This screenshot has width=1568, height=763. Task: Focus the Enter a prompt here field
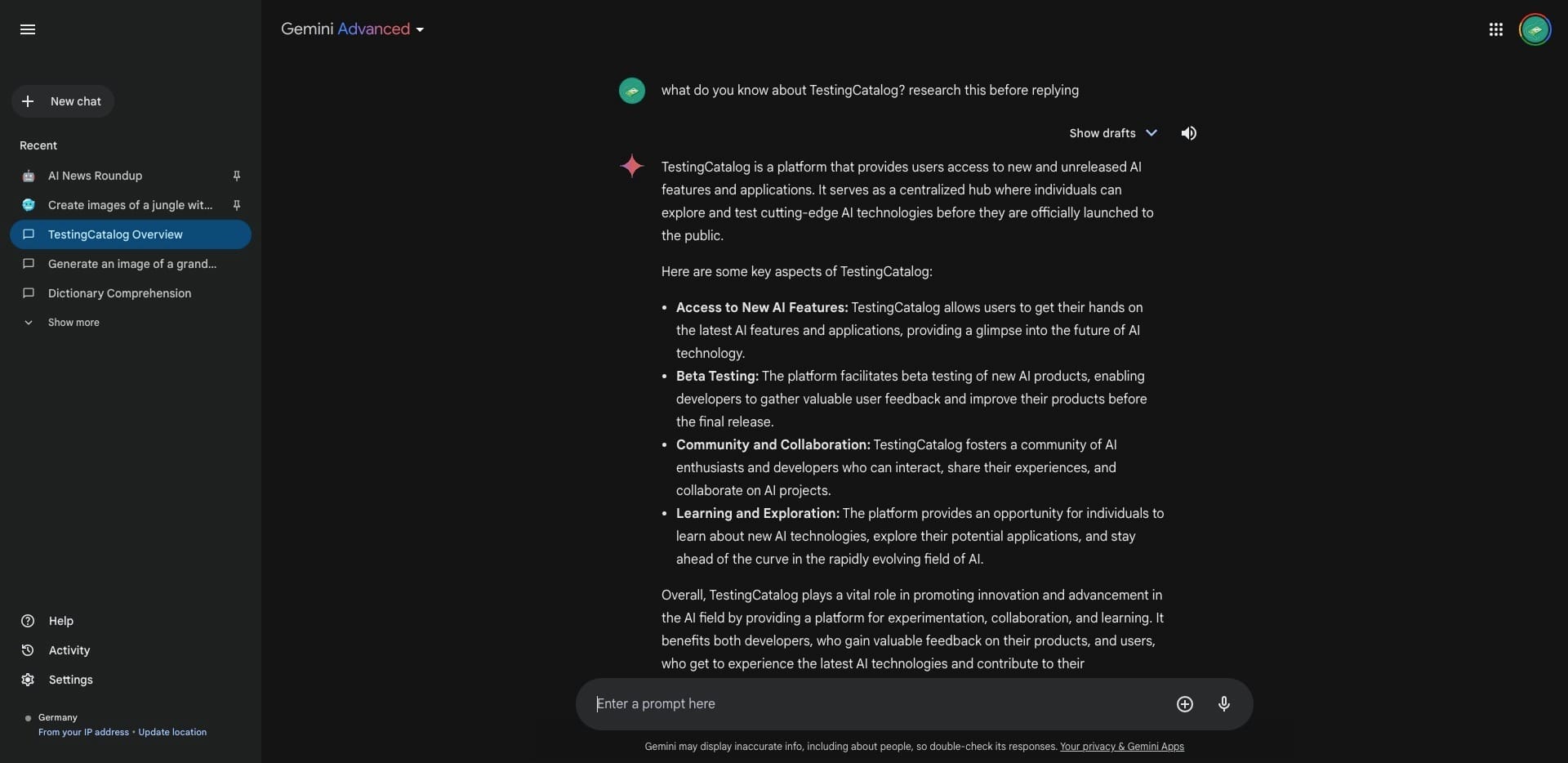point(874,704)
